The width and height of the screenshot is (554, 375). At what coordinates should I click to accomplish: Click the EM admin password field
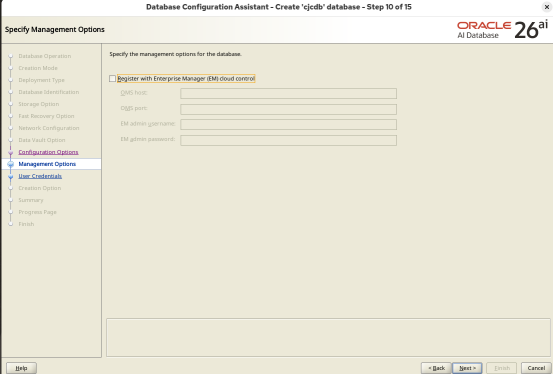288,140
